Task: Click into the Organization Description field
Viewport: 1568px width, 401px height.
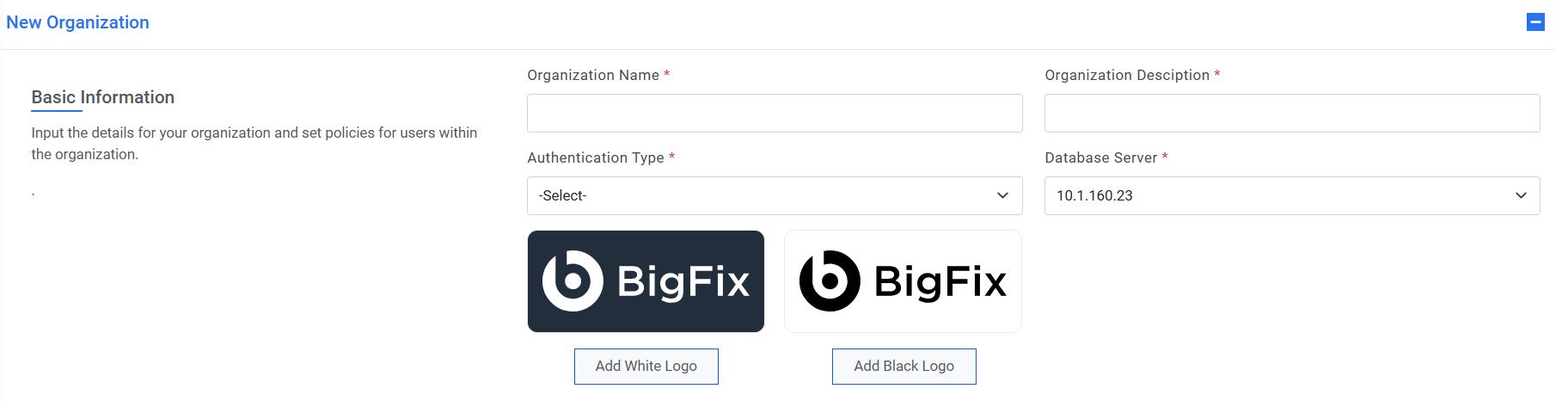Action: [x=1291, y=113]
